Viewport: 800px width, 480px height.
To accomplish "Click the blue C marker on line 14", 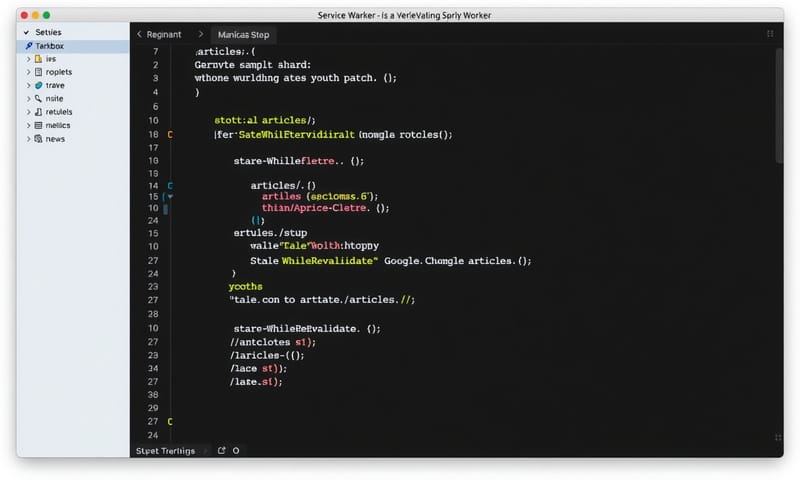I will pyautogui.click(x=170, y=186).
